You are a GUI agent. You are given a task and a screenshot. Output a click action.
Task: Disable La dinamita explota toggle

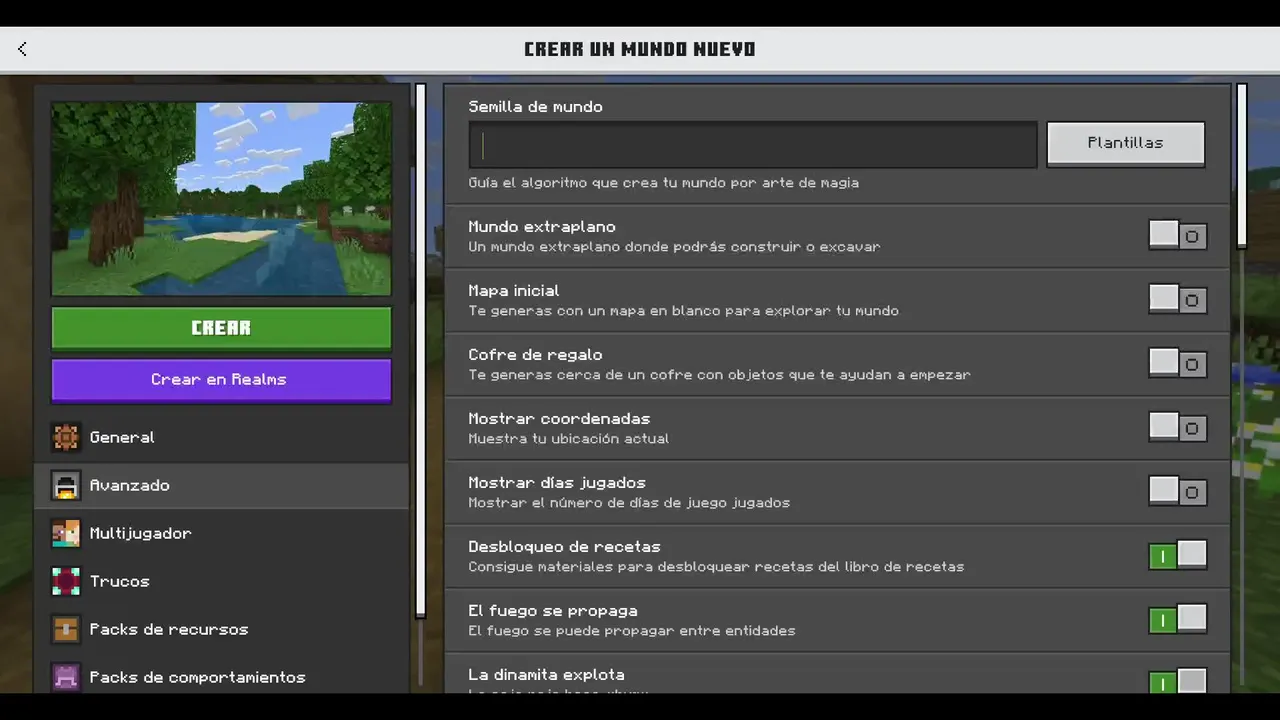point(1177,682)
